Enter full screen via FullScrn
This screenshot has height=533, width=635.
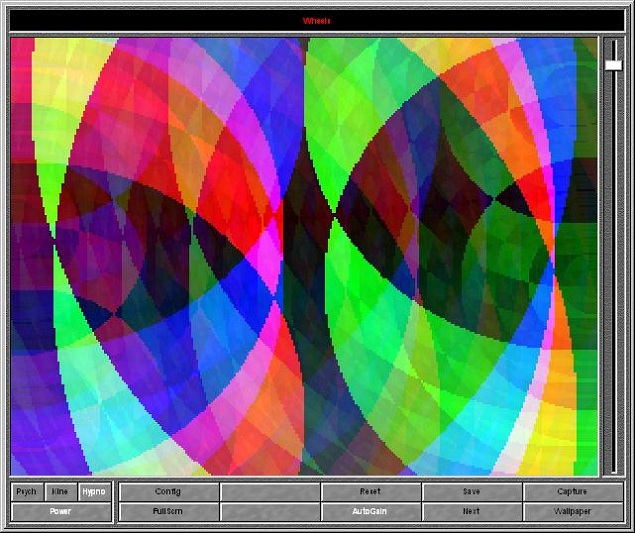(168, 512)
